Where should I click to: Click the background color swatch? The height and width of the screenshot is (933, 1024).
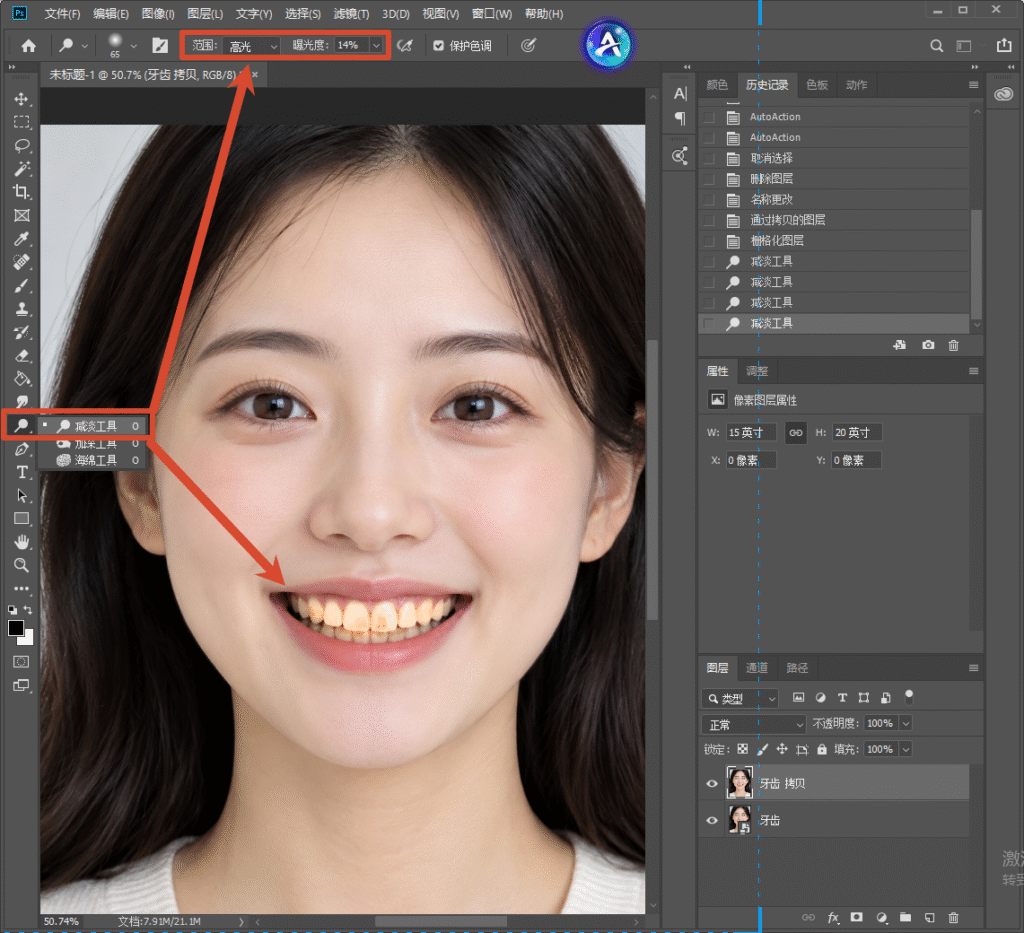coord(29,639)
